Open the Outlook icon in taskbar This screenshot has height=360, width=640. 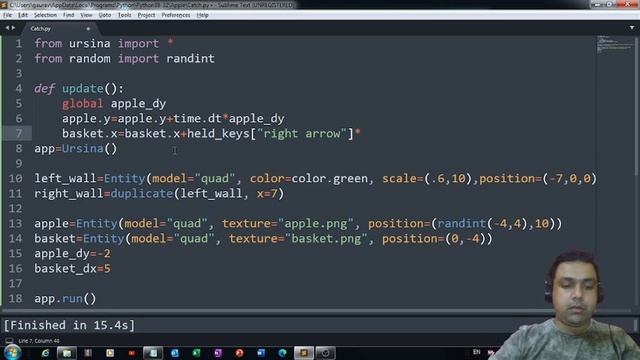[x=175, y=353]
